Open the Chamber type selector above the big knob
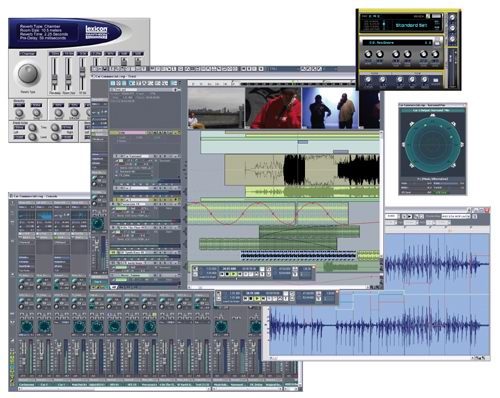This screenshot has height=398, width=500. [28, 54]
